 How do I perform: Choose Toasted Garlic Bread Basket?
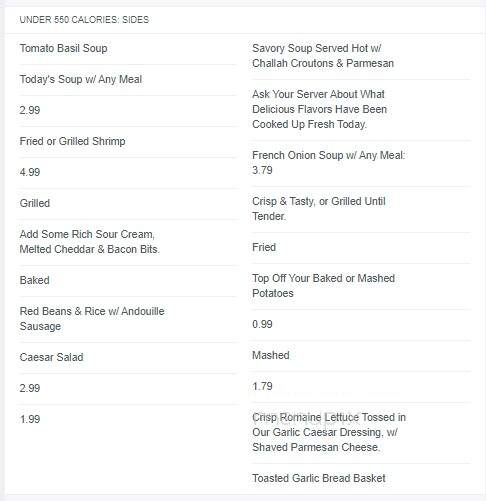pos(319,478)
